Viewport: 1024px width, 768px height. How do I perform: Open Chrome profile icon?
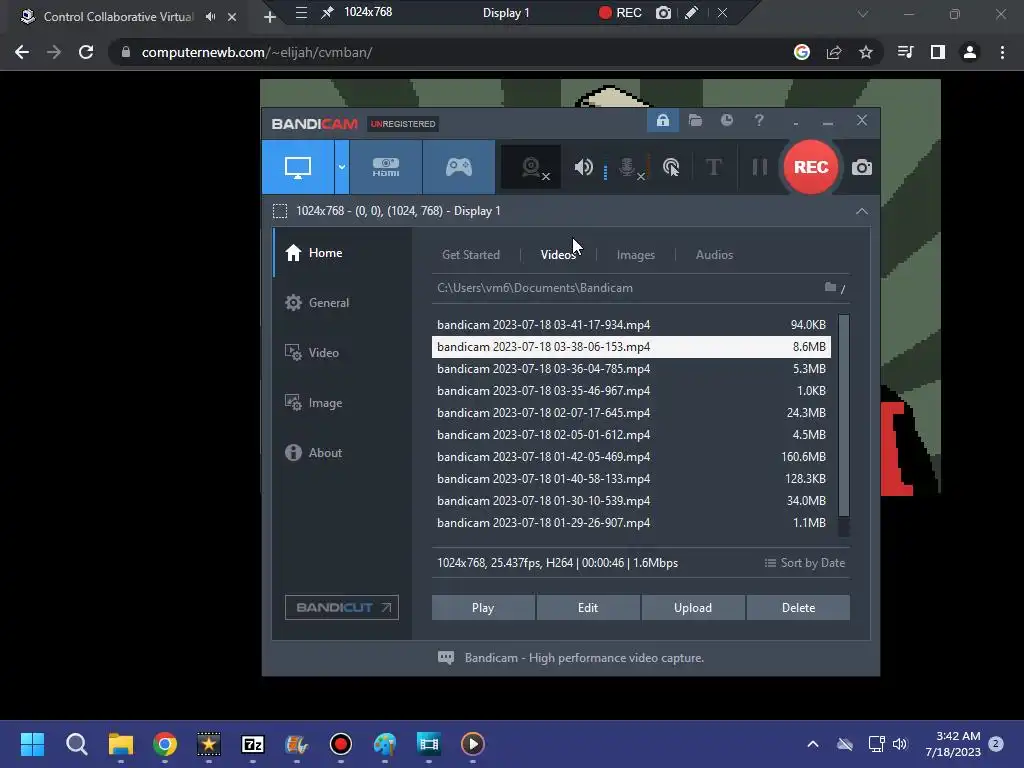coord(969,52)
